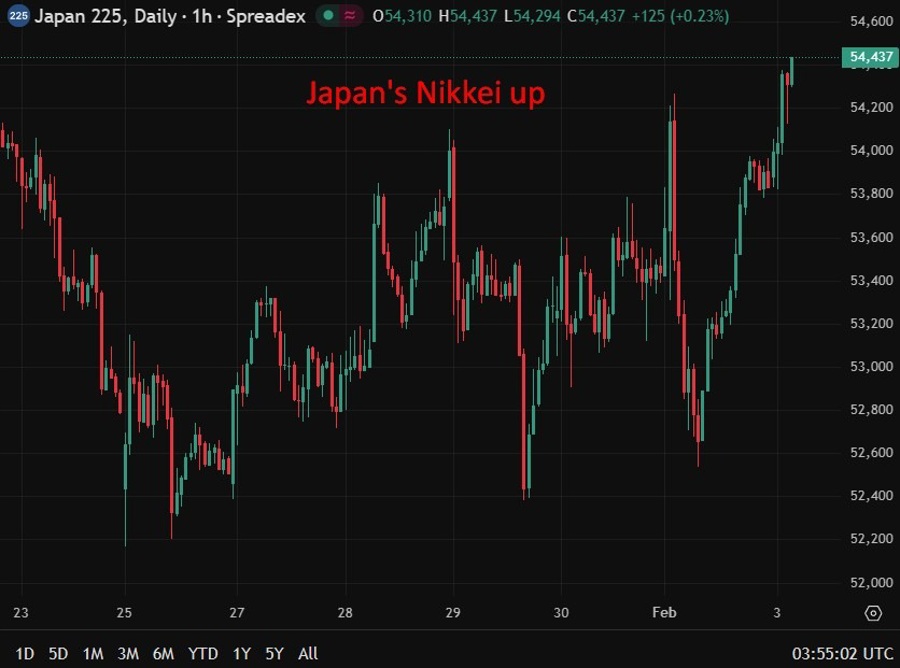Click the Japan 225 symbol logo icon
The width and height of the screenshot is (900, 668).
[x=18, y=16]
